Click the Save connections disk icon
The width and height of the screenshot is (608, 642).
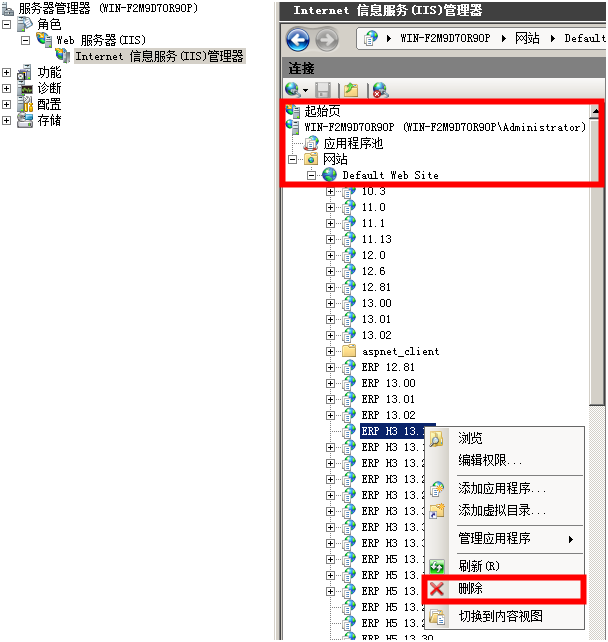pyautogui.click(x=323, y=90)
